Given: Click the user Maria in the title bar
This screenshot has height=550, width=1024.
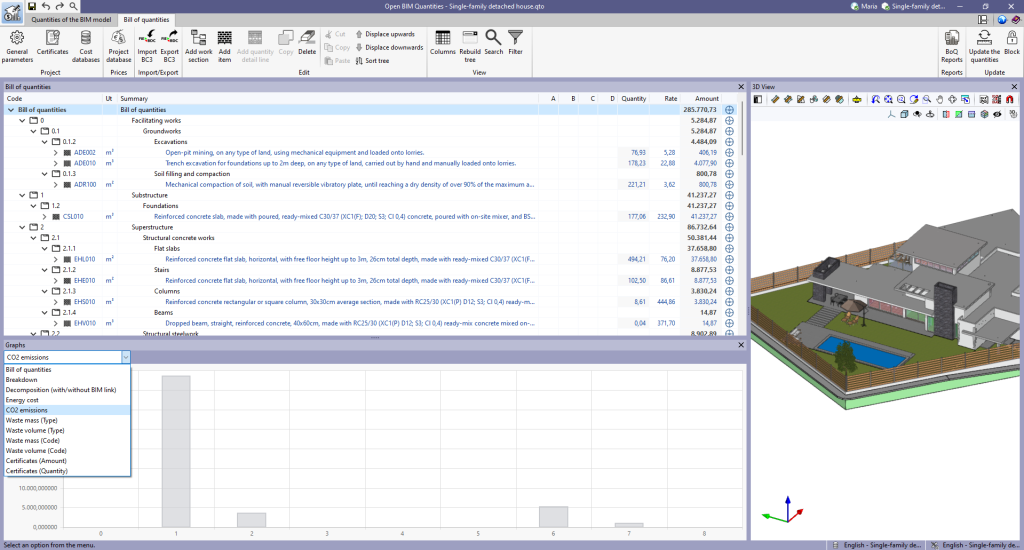Looking at the screenshot, I should click(x=864, y=6).
